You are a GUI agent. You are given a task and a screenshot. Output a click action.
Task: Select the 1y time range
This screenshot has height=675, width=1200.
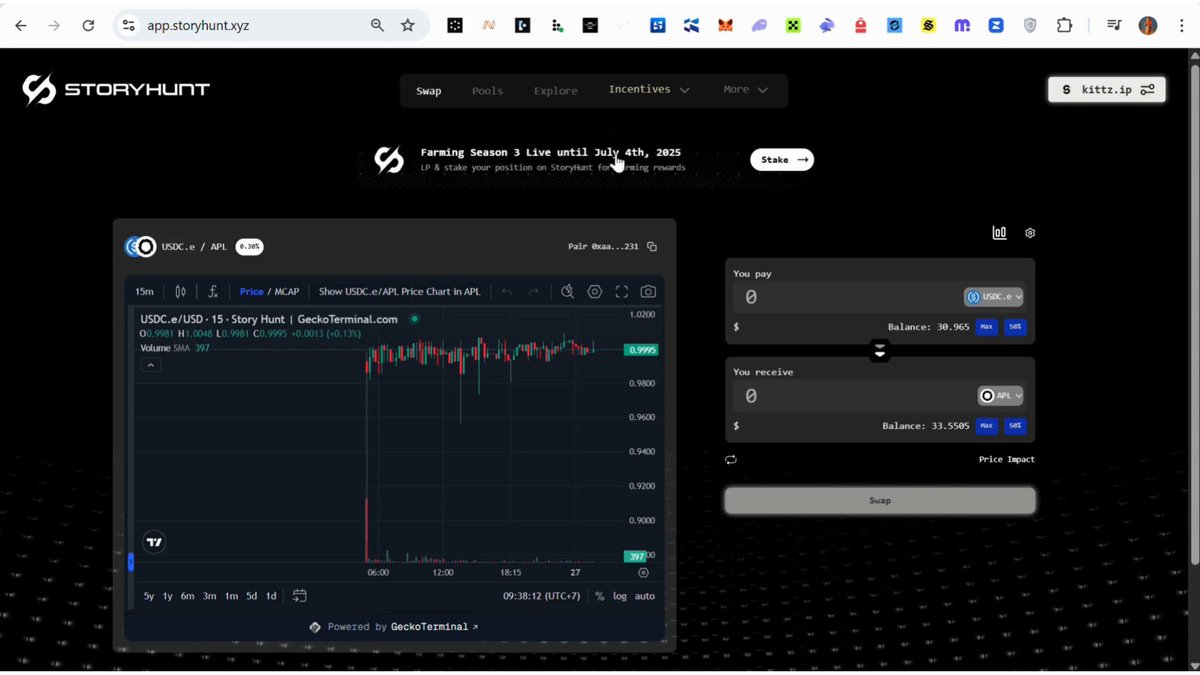(168, 596)
